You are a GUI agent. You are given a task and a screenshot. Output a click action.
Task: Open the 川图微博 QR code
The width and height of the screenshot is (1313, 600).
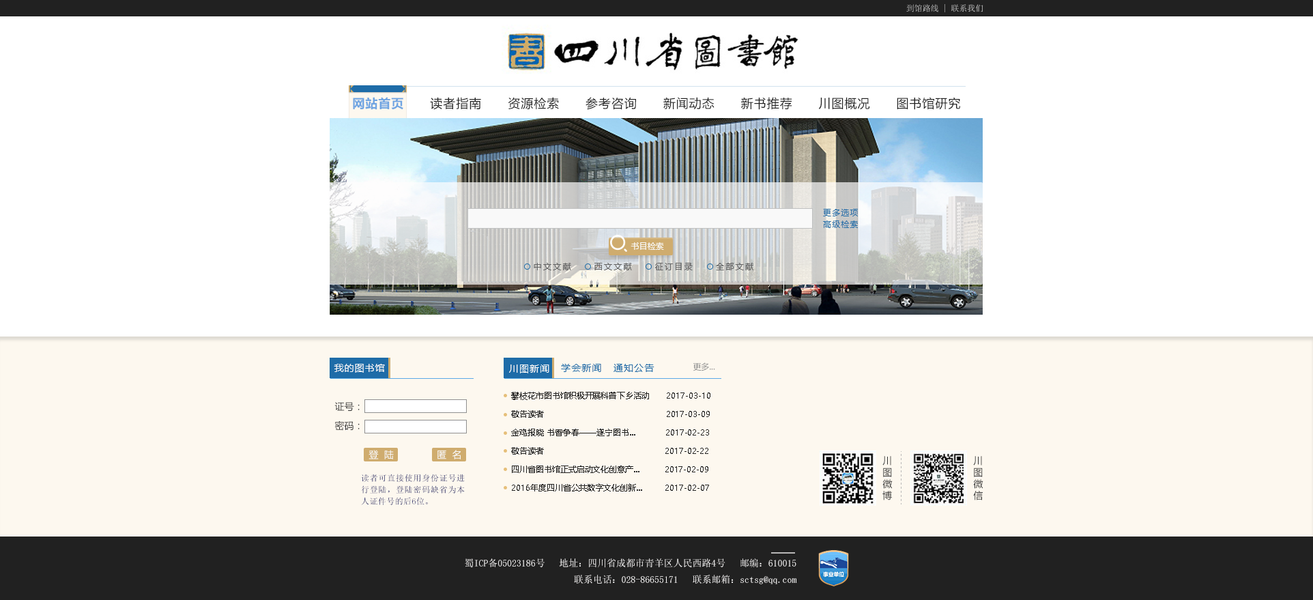pyautogui.click(x=848, y=478)
